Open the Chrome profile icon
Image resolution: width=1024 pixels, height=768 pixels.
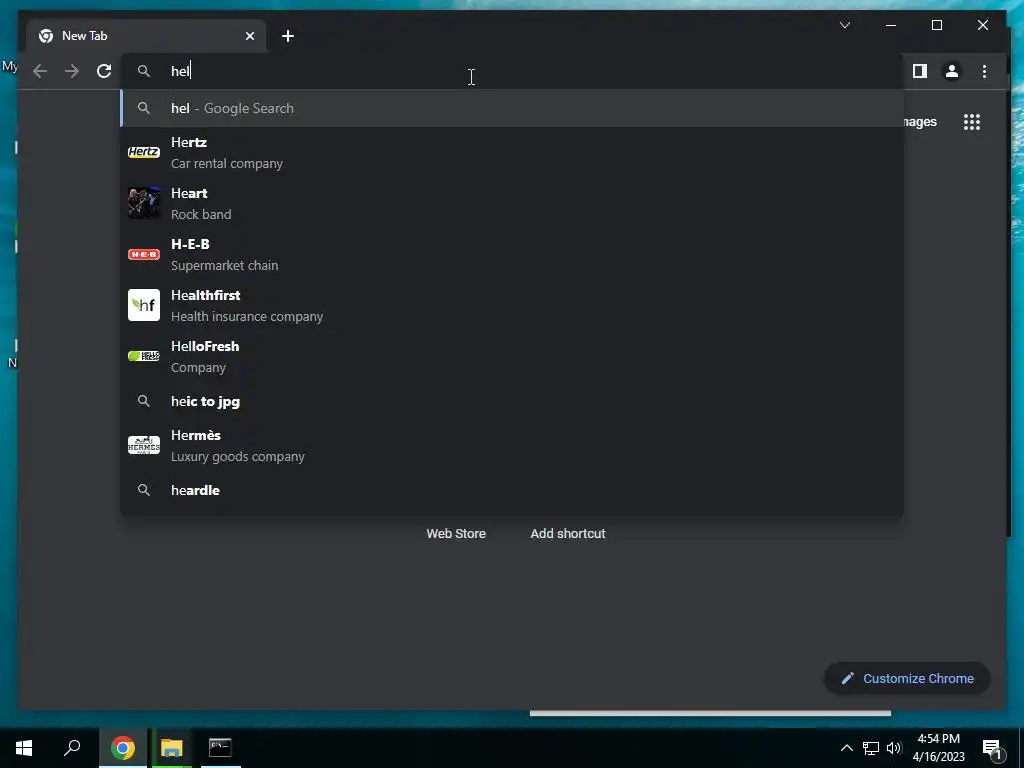[x=952, y=71]
